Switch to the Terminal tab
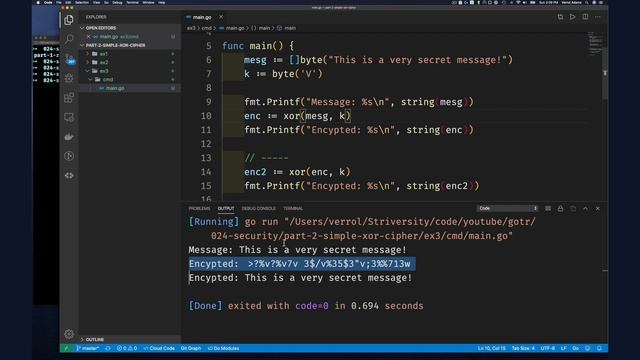Image resolution: width=640 pixels, height=360 pixels. click(x=293, y=208)
